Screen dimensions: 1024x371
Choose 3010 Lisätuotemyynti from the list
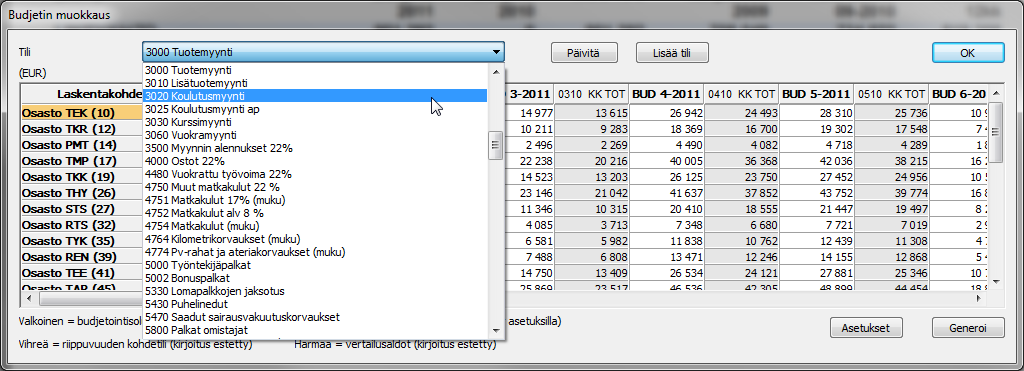(x=315, y=83)
